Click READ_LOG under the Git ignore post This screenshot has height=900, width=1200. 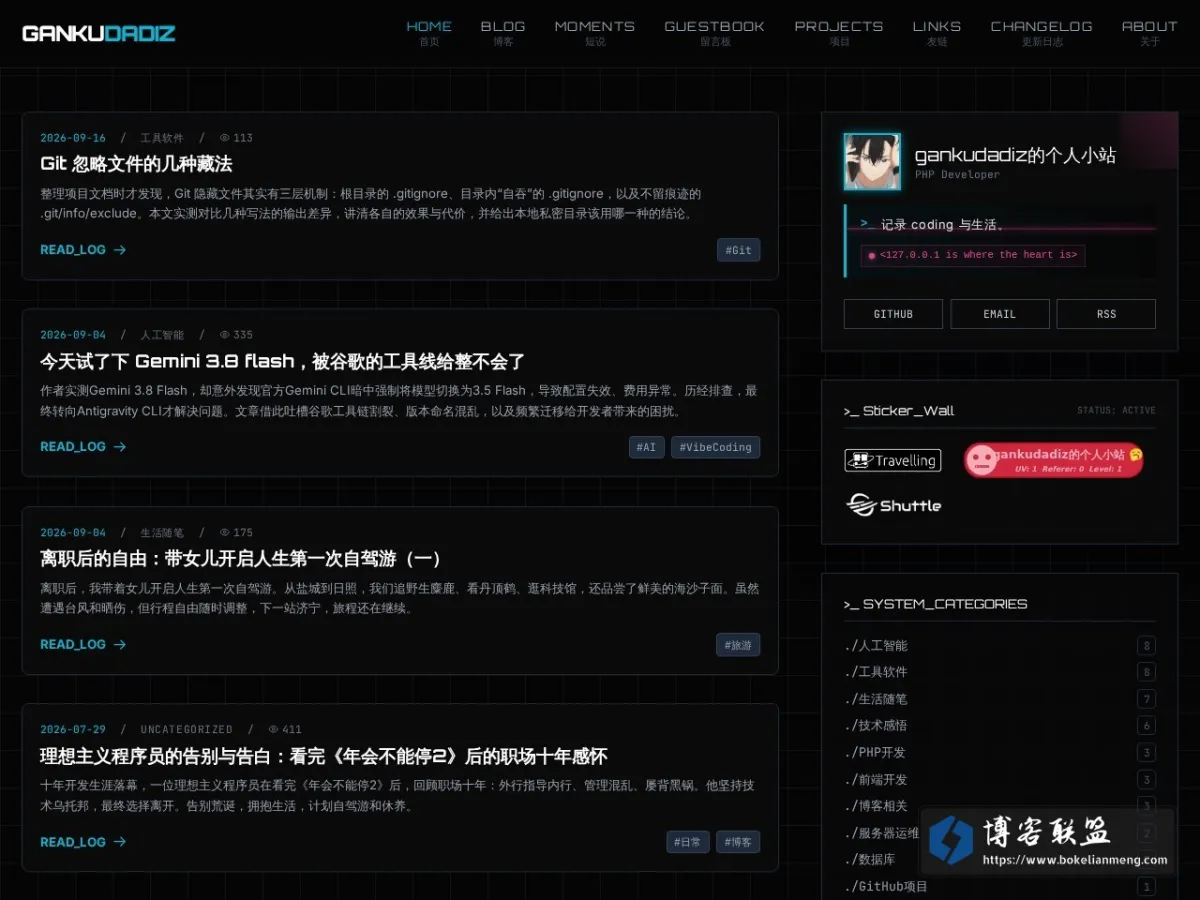[x=83, y=250]
